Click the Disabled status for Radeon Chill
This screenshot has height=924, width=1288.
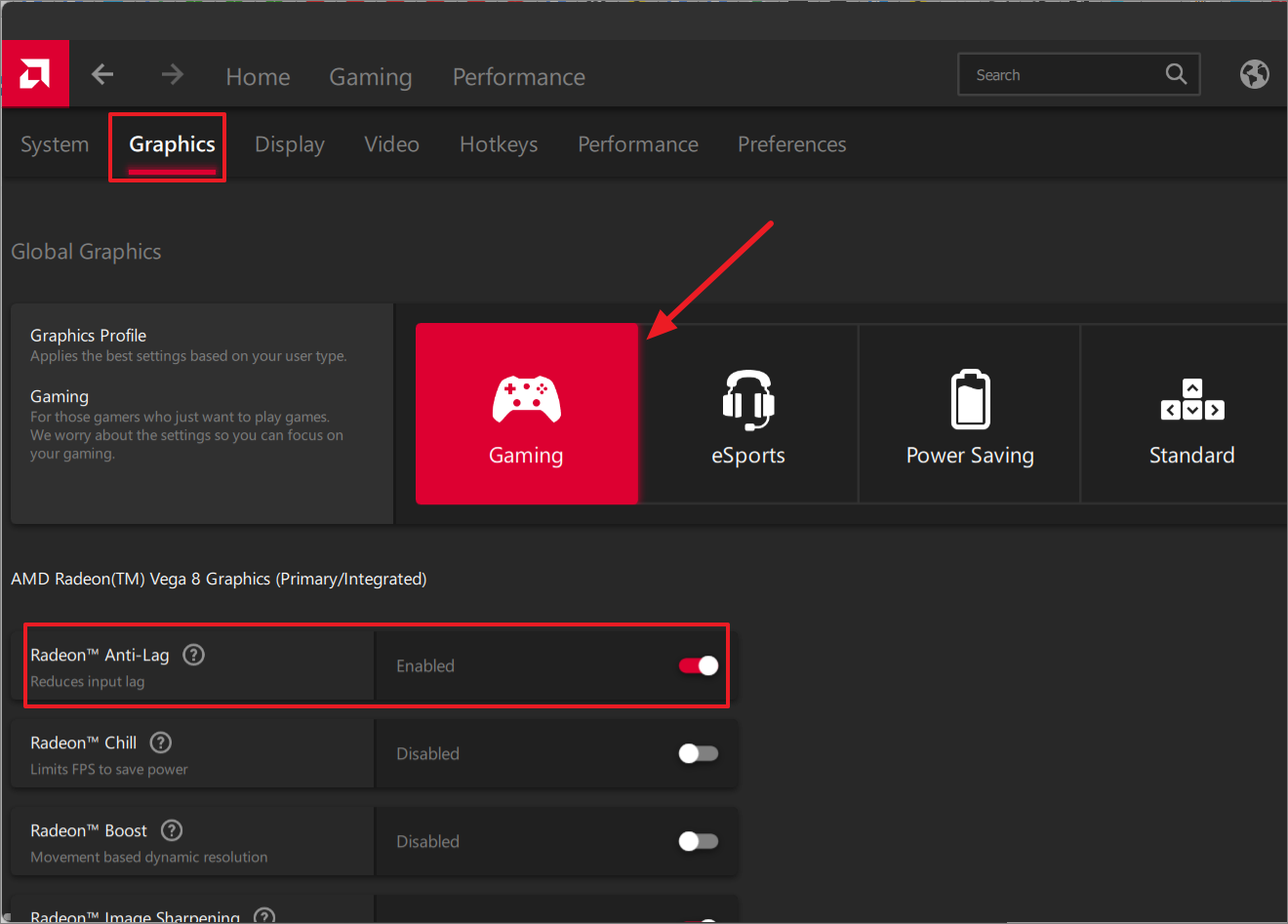[x=427, y=753]
